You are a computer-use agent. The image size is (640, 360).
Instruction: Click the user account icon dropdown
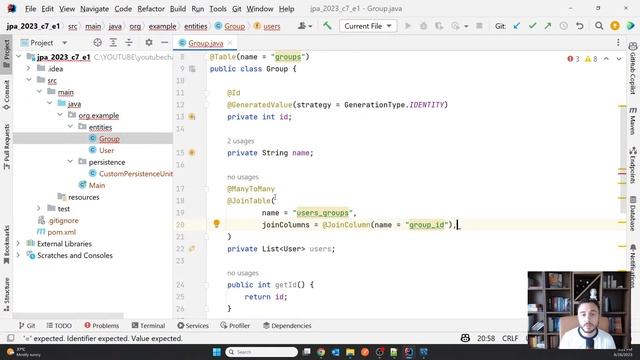pos(304,26)
